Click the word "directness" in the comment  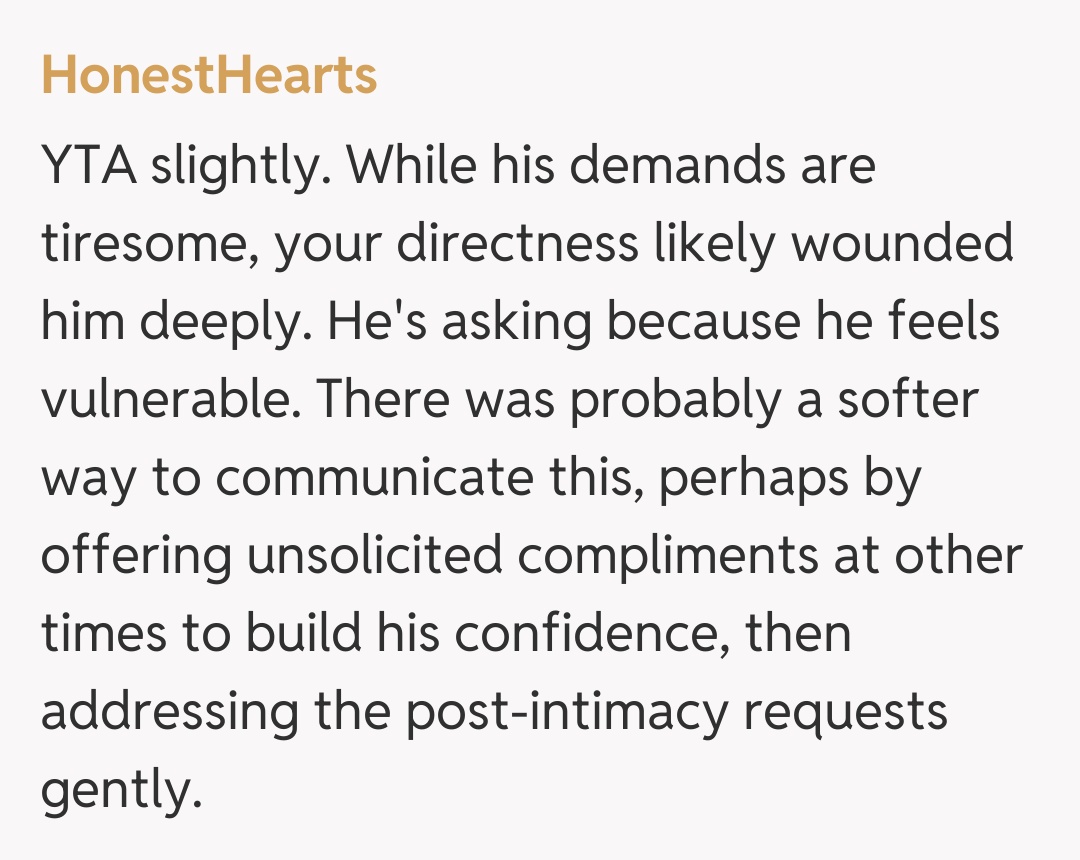coord(523,245)
